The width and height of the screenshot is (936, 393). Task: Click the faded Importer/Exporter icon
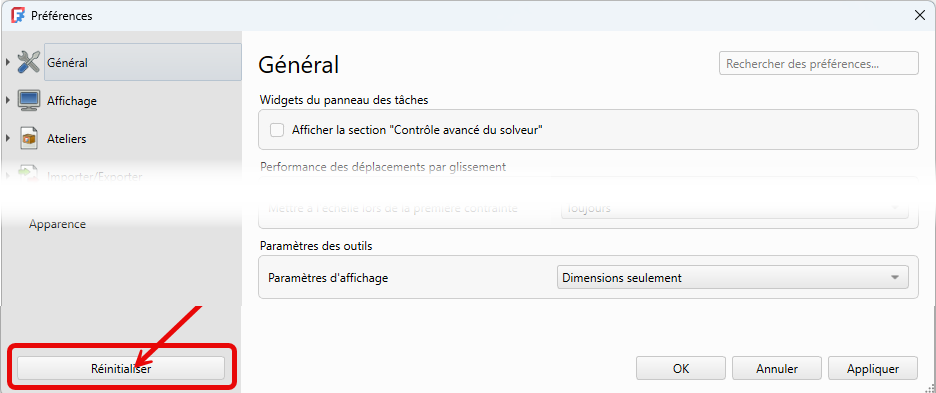pos(28,175)
